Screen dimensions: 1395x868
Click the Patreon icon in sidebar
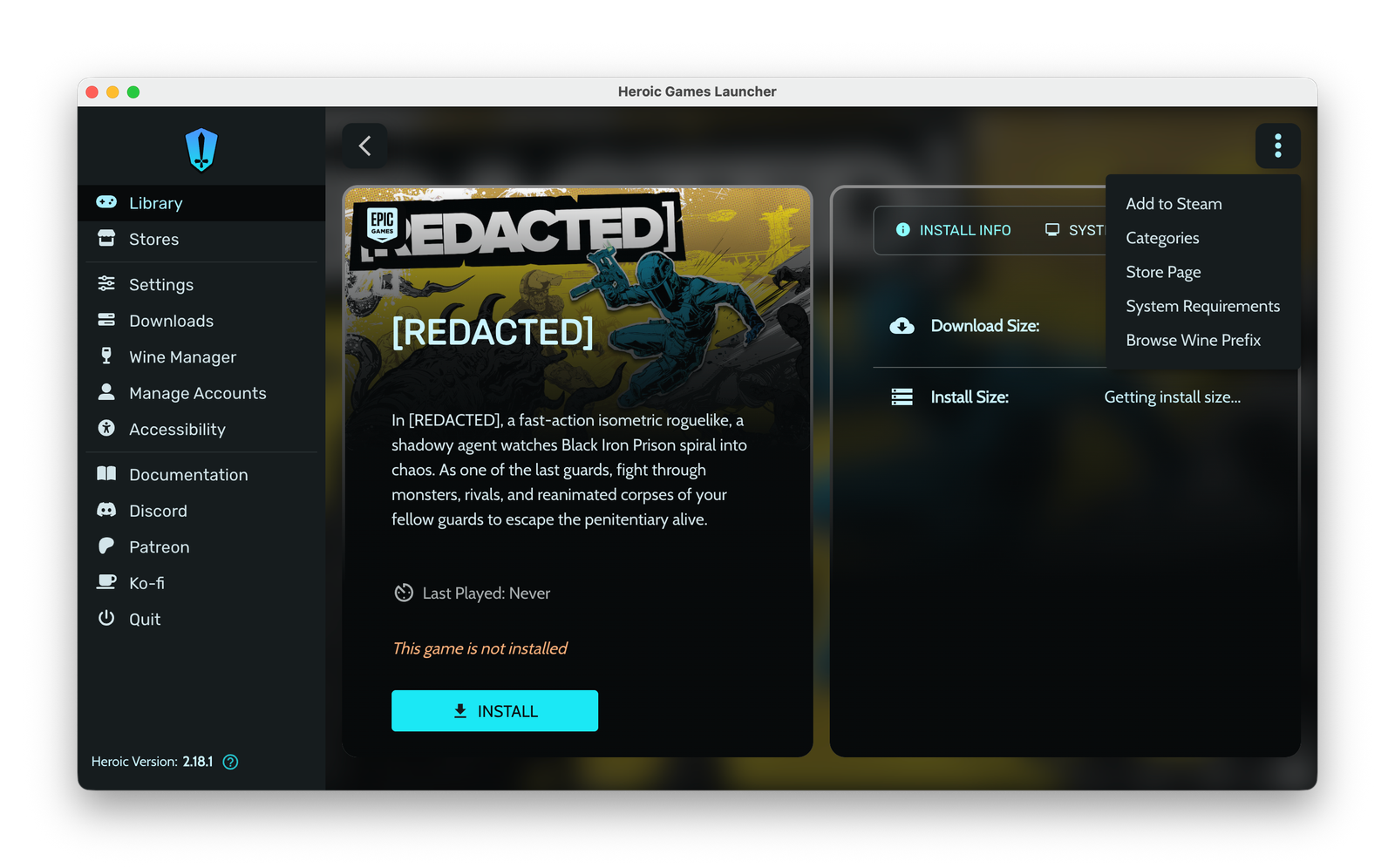[x=106, y=546]
